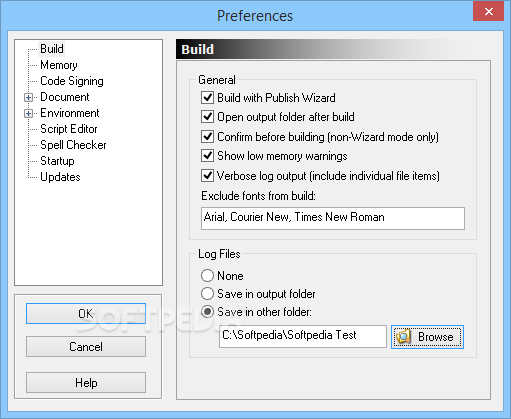The height and width of the screenshot is (419, 511).
Task: Select Save in other folder radio
Action: [207, 312]
